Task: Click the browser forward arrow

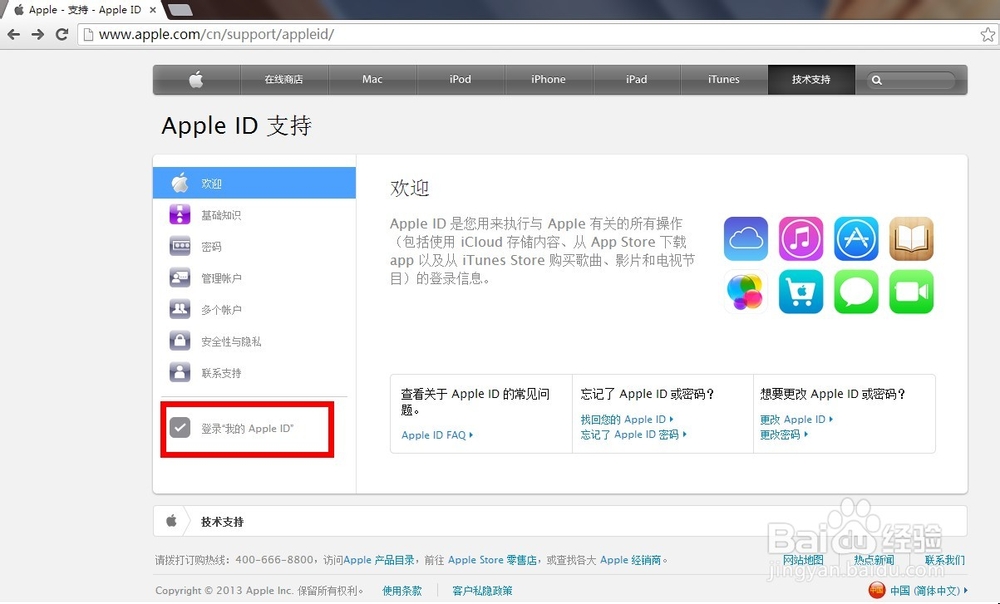Action: pos(38,34)
